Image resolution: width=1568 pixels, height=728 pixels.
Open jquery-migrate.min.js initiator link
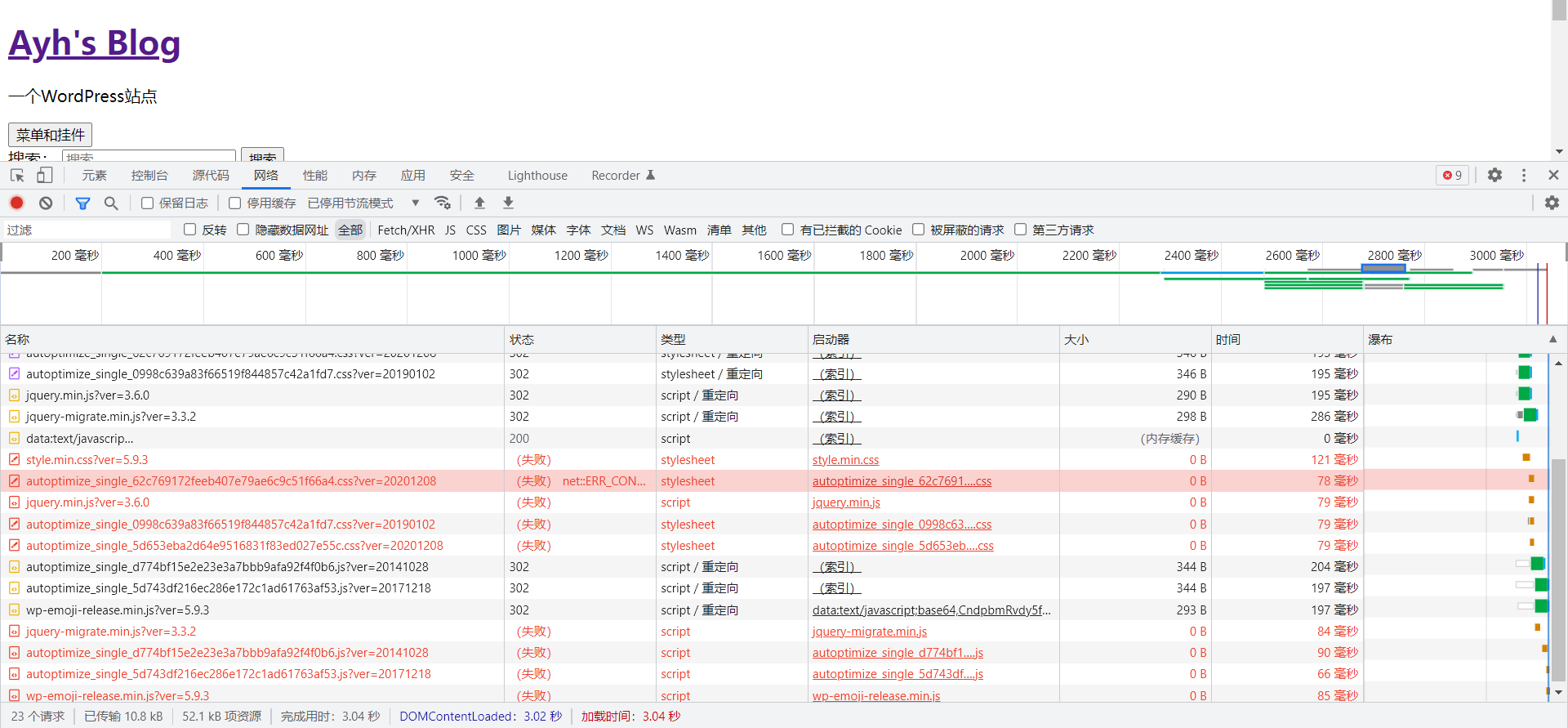click(870, 632)
